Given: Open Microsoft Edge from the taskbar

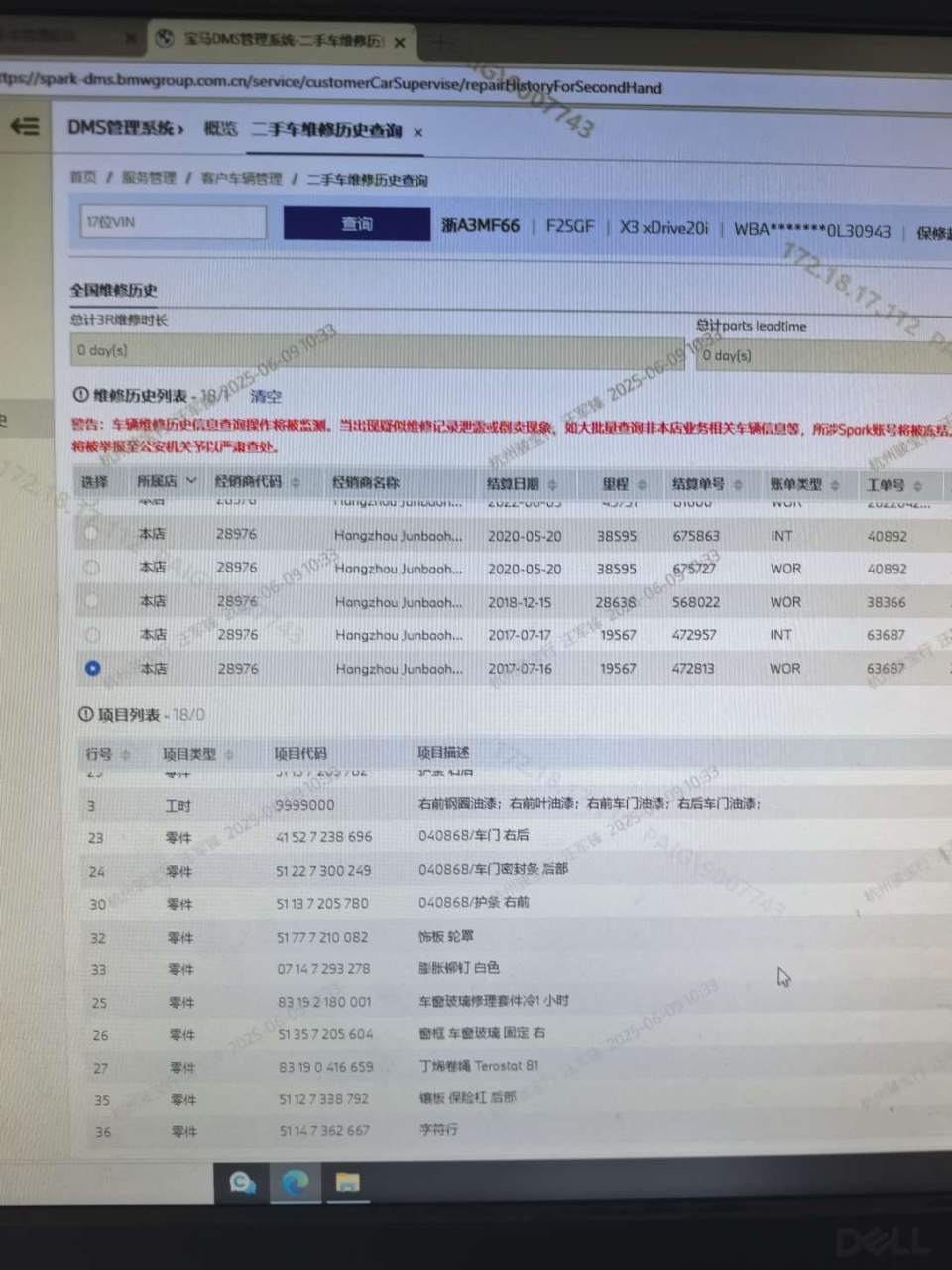Looking at the screenshot, I should [x=296, y=1182].
